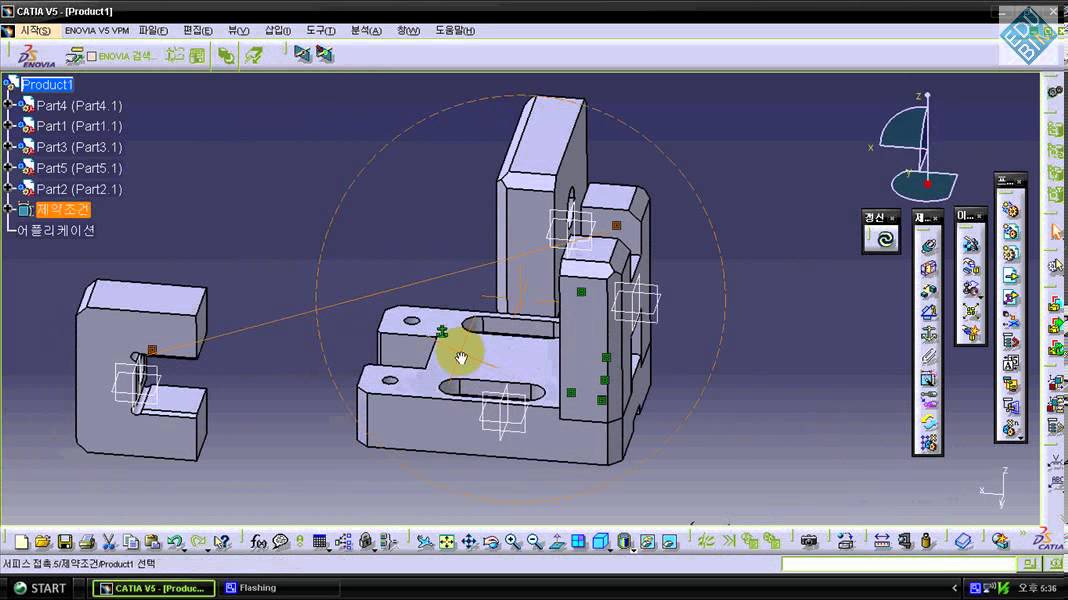Viewport: 1068px width, 600px height.
Task: Open the 도움말(H) menu
Action: coord(455,31)
